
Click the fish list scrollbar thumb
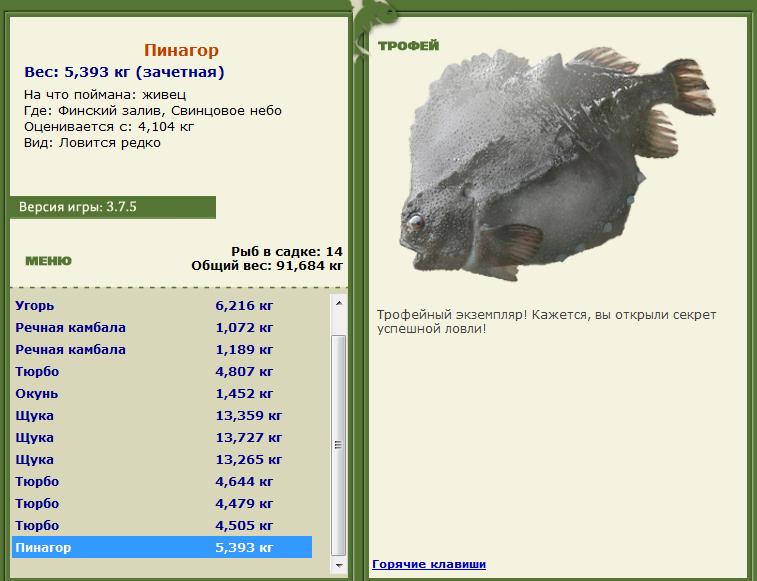tap(338, 445)
